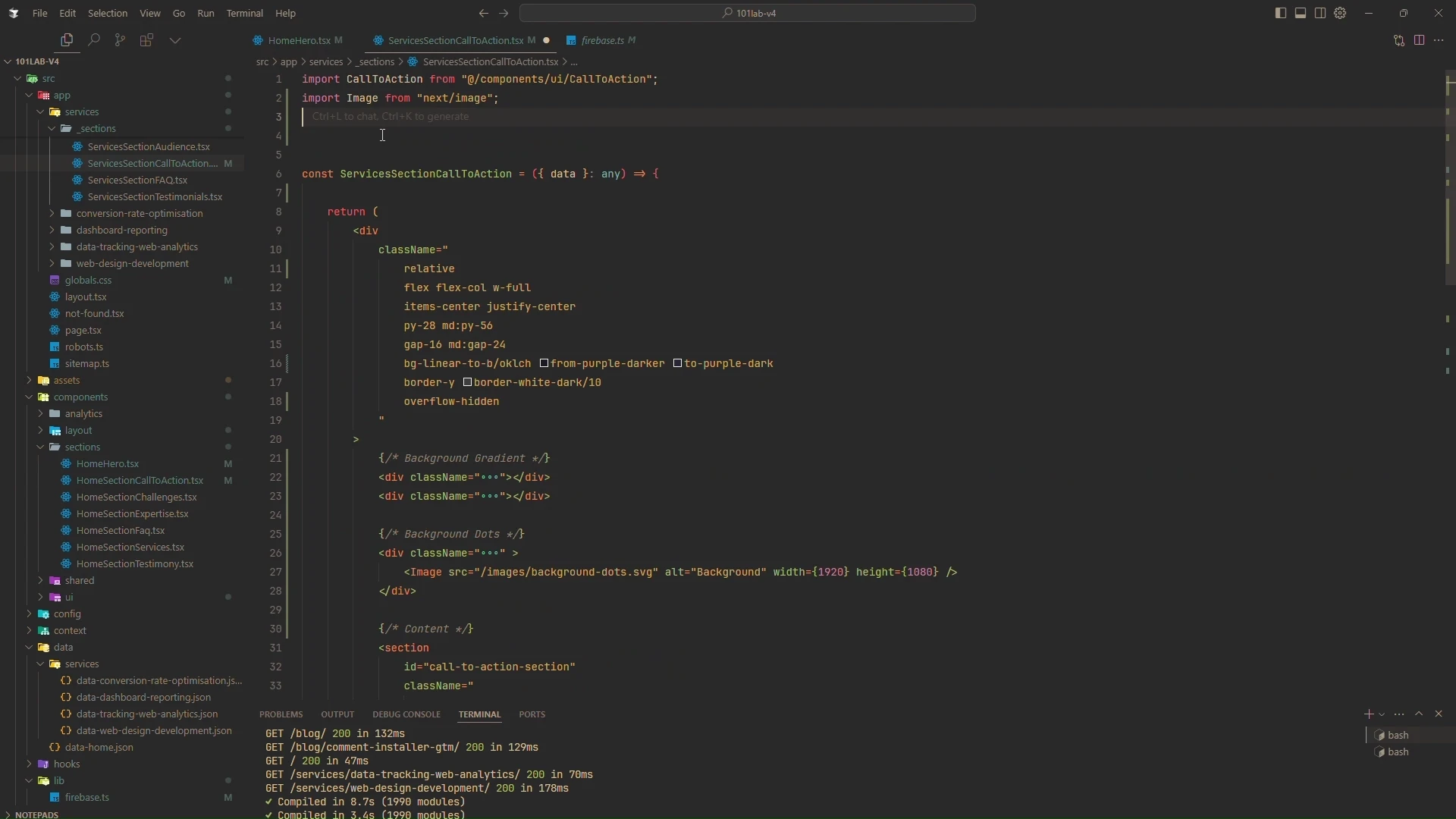The image size is (1456, 819).
Task: Switch to the PROBLEMS panel tab
Action: tap(281, 714)
